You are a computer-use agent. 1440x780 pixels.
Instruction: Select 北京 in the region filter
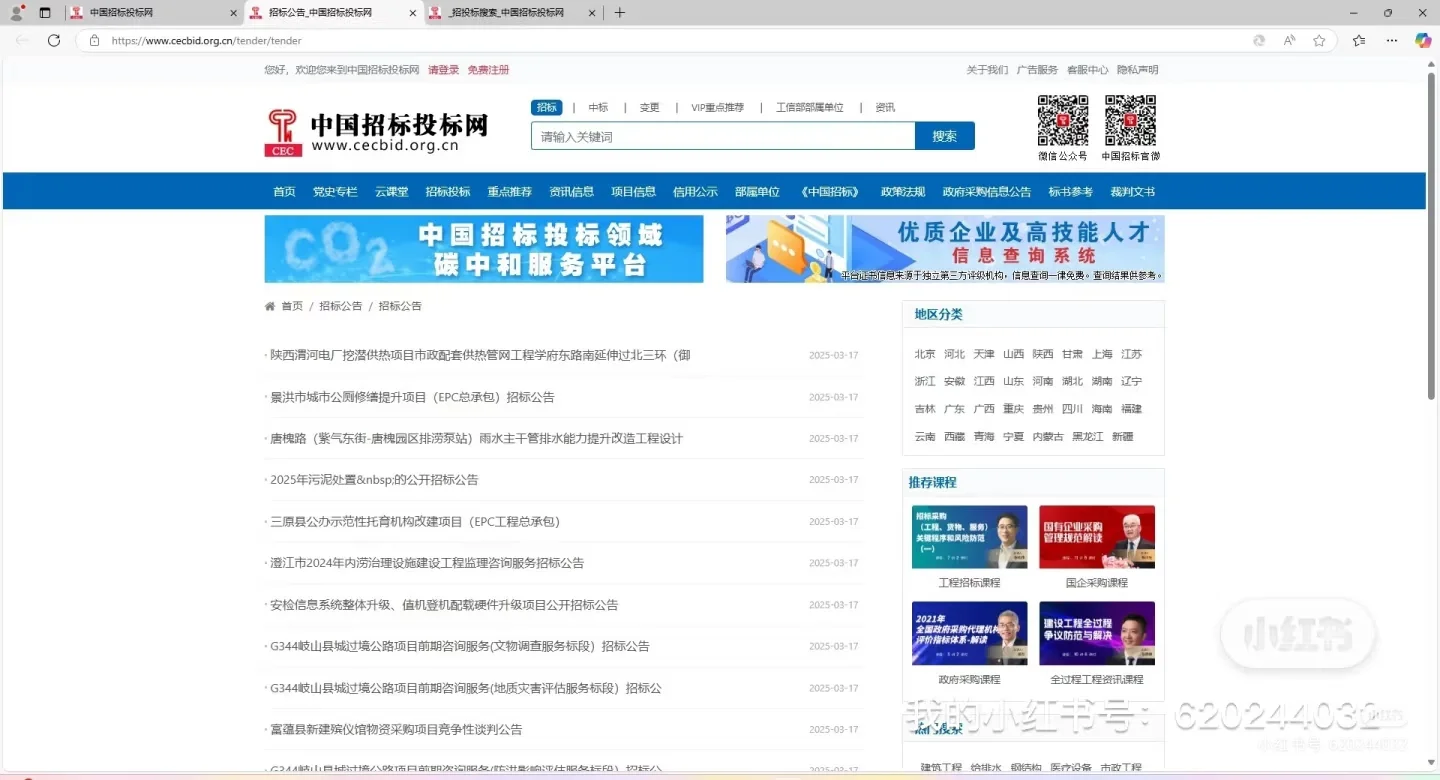(924, 353)
